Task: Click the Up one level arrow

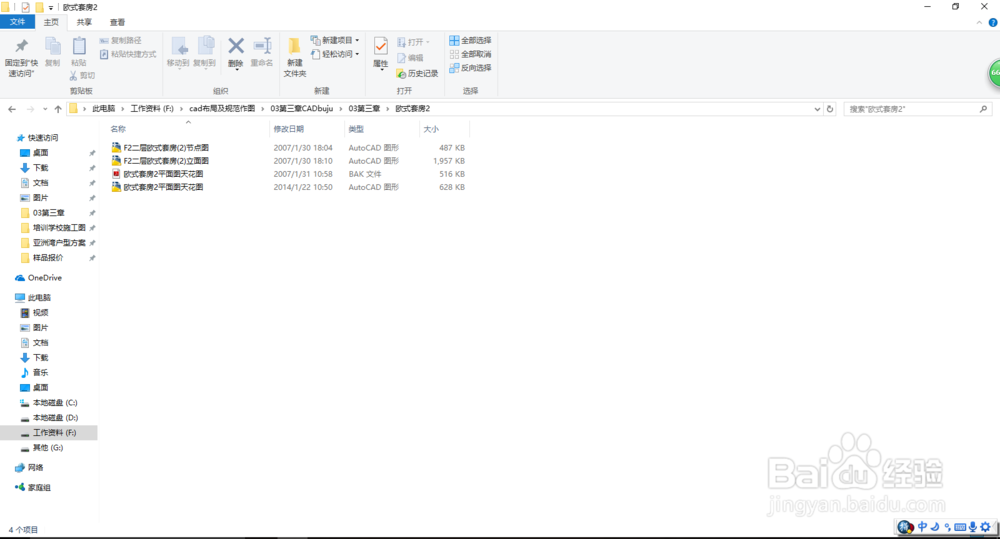Action: pos(58,109)
